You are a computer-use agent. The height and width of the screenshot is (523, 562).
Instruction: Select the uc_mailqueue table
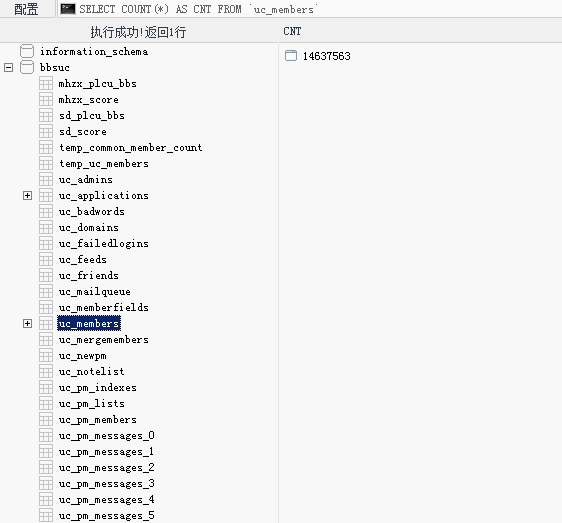click(x=95, y=292)
